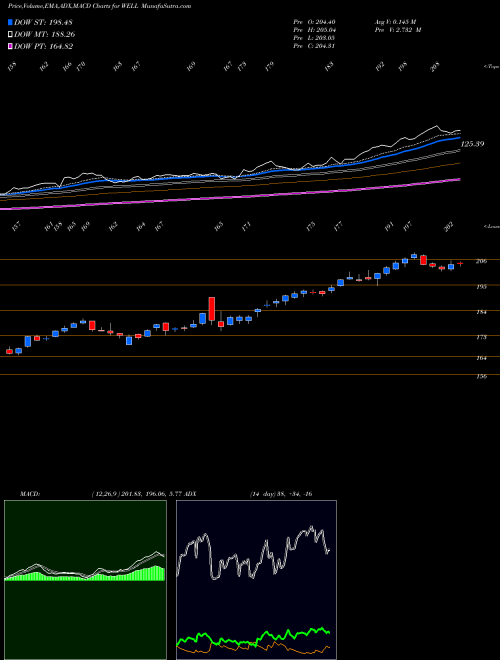Click the low value 202 above the candlesticks
This screenshot has height=660, width=500.
[x=450, y=226]
